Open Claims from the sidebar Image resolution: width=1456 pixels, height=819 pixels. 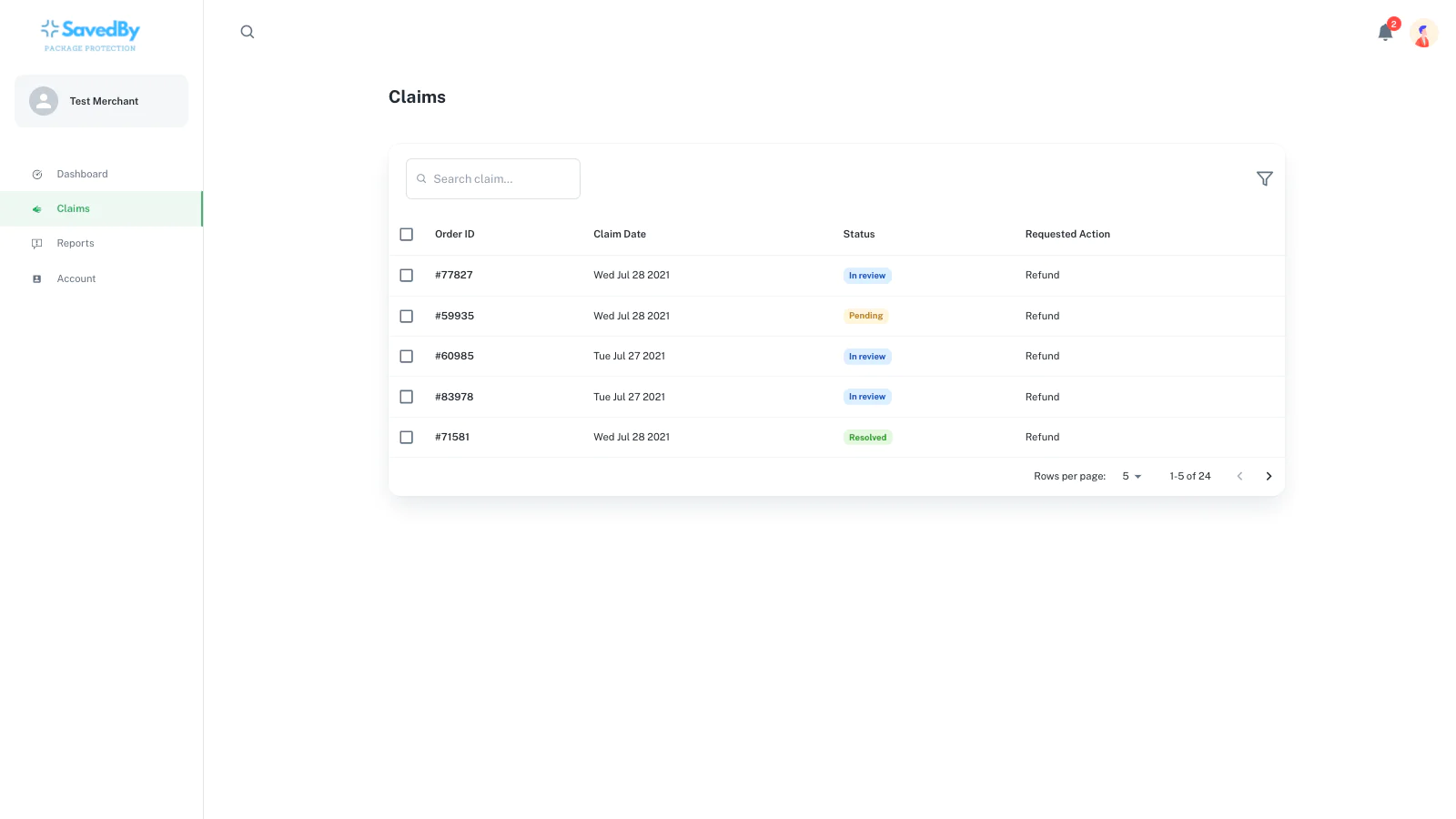(101, 209)
